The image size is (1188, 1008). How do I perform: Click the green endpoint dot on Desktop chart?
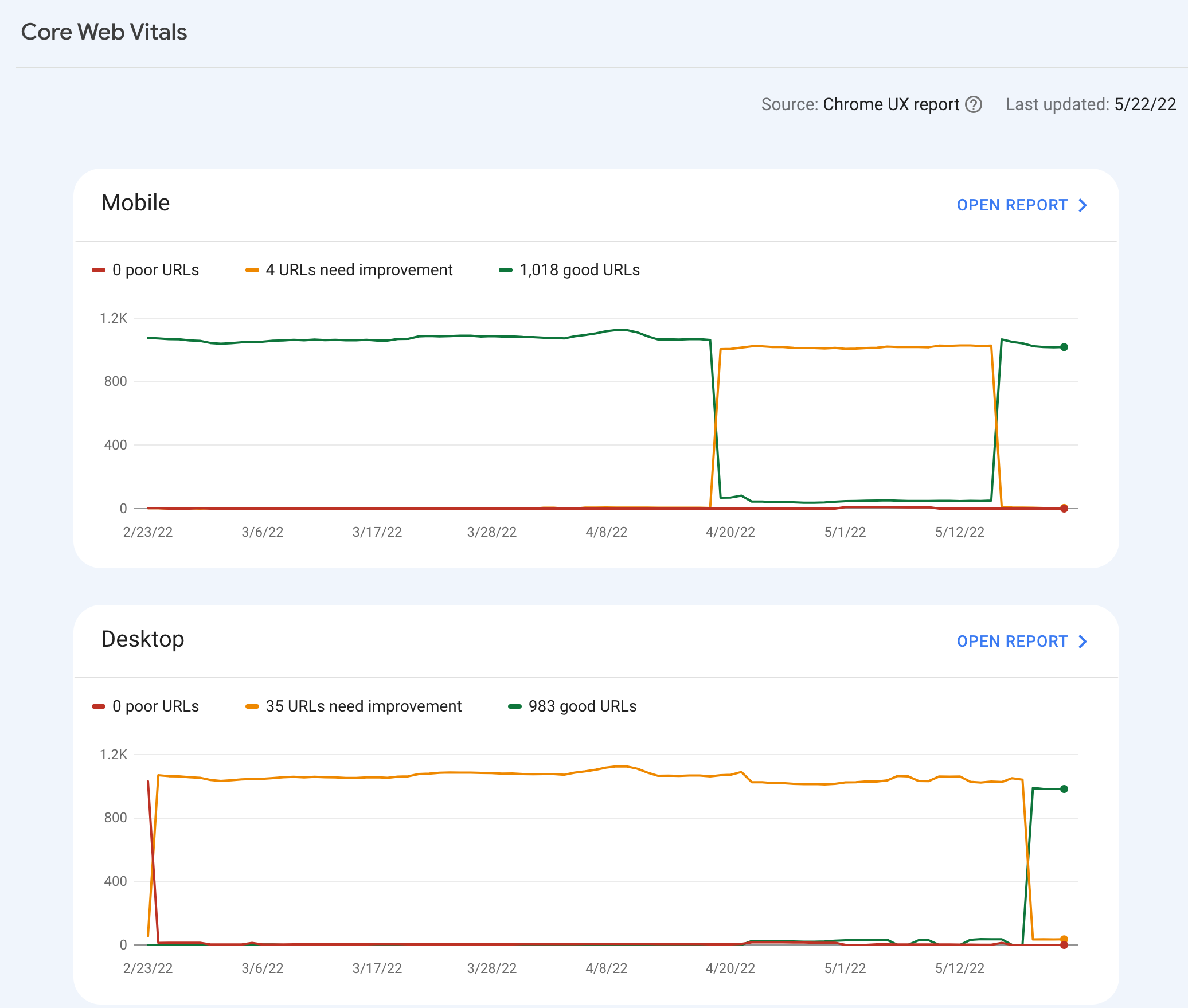[1064, 789]
